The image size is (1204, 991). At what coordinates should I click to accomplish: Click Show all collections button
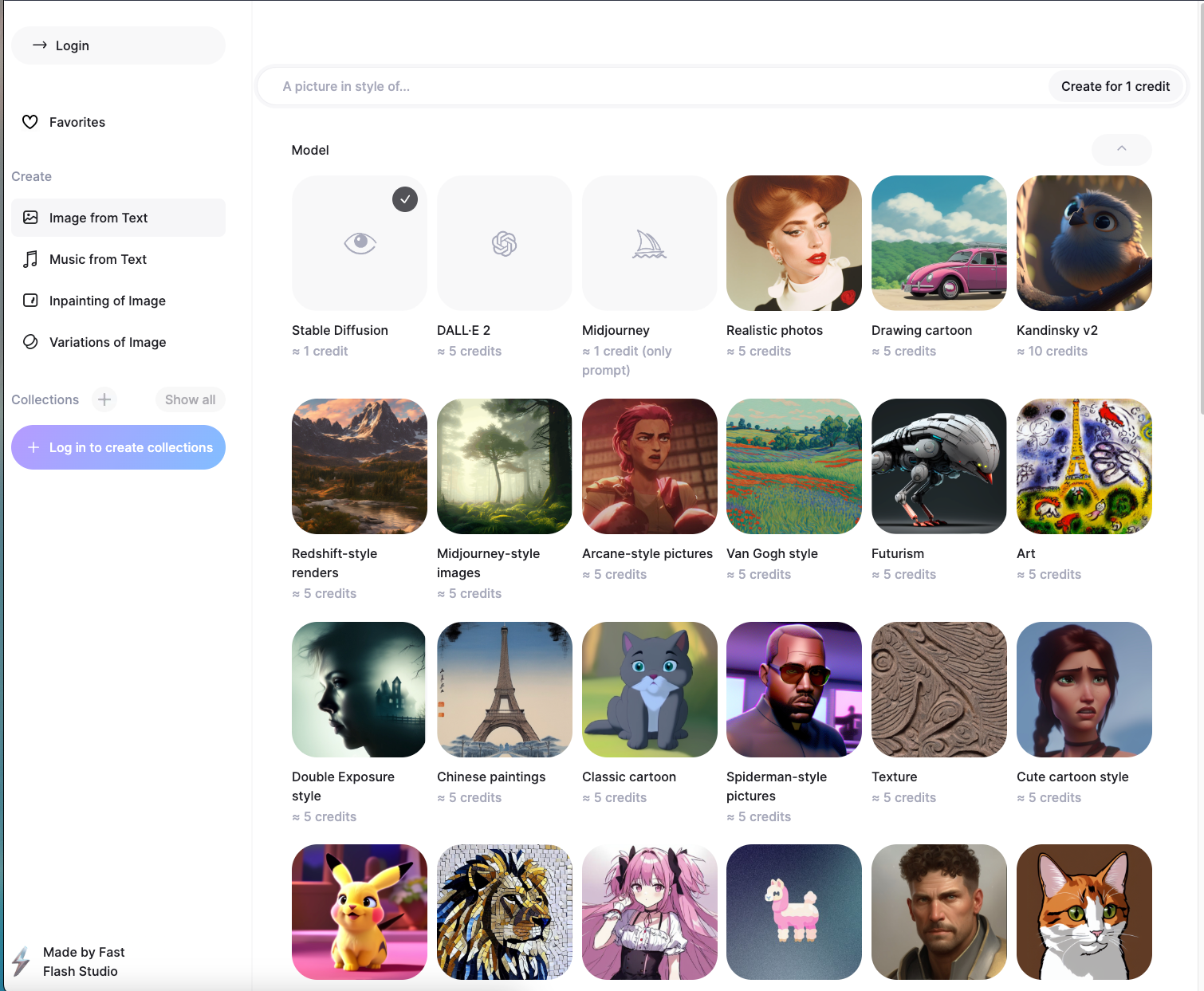190,399
